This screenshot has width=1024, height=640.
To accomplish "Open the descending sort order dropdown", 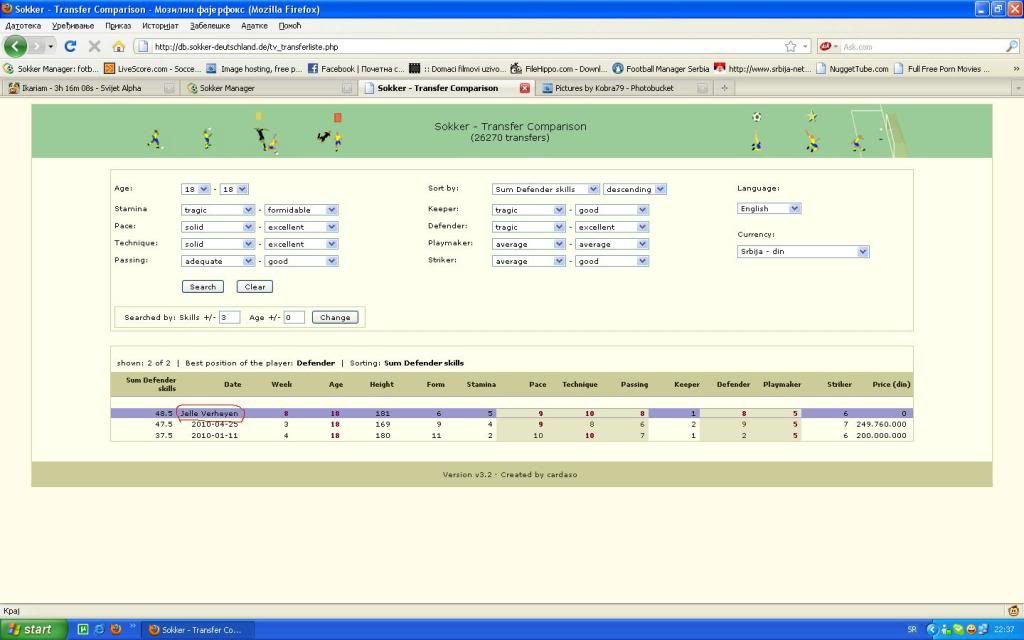I will click(635, 189).
